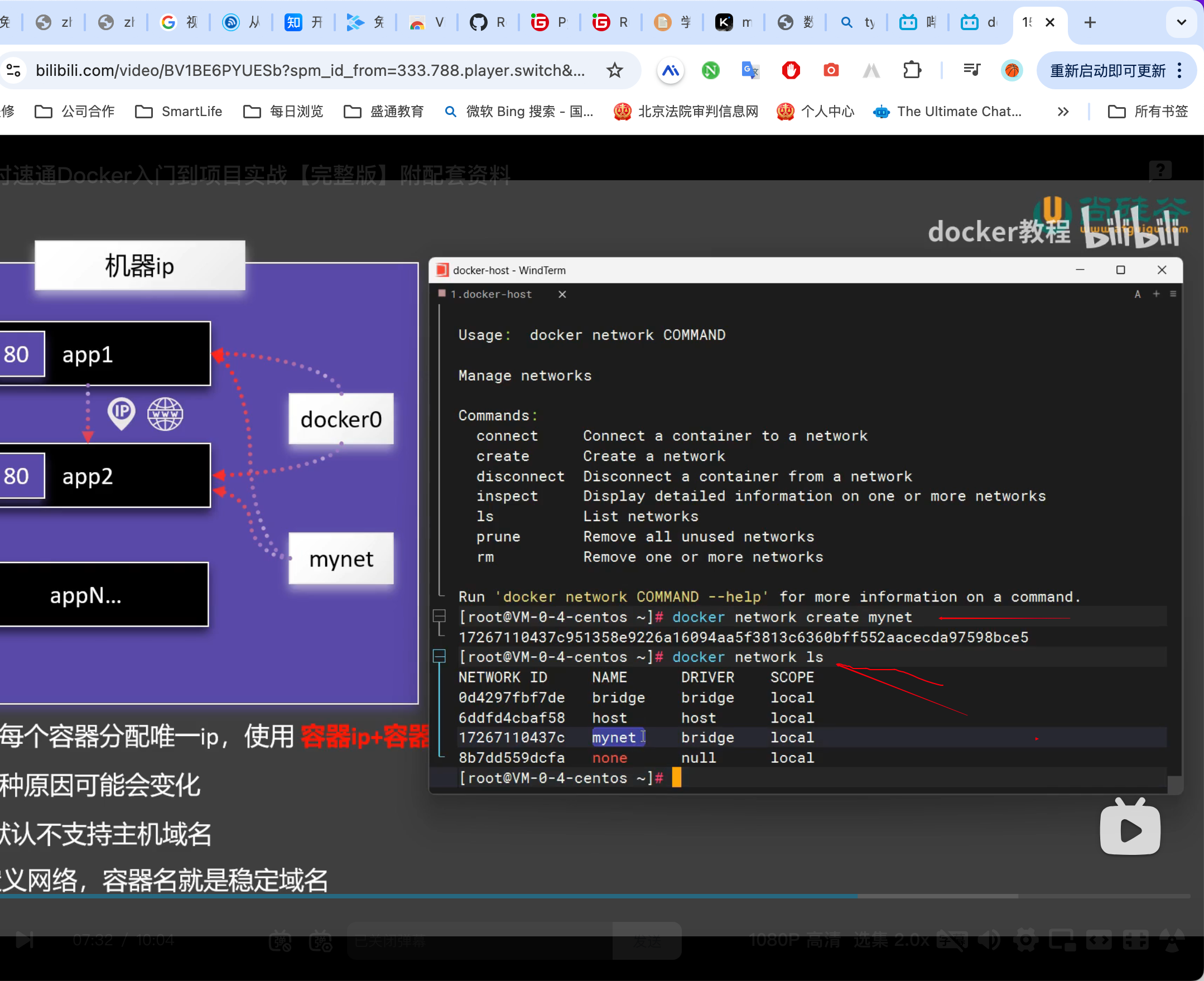
Task: Toggle the danmaku display switch
Action: pos(280,941)
